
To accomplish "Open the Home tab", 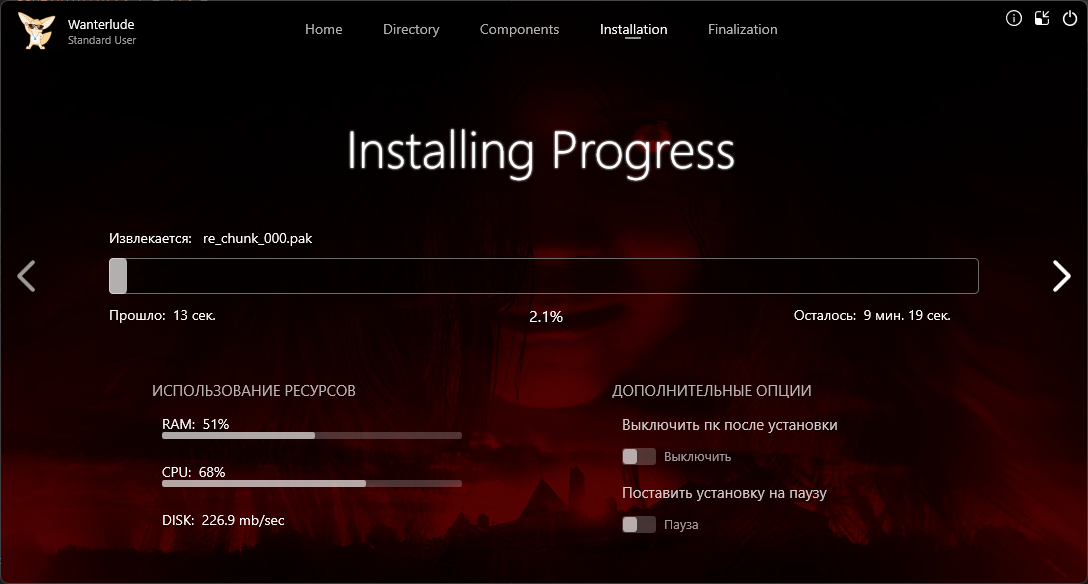I will tap(323, 30).
